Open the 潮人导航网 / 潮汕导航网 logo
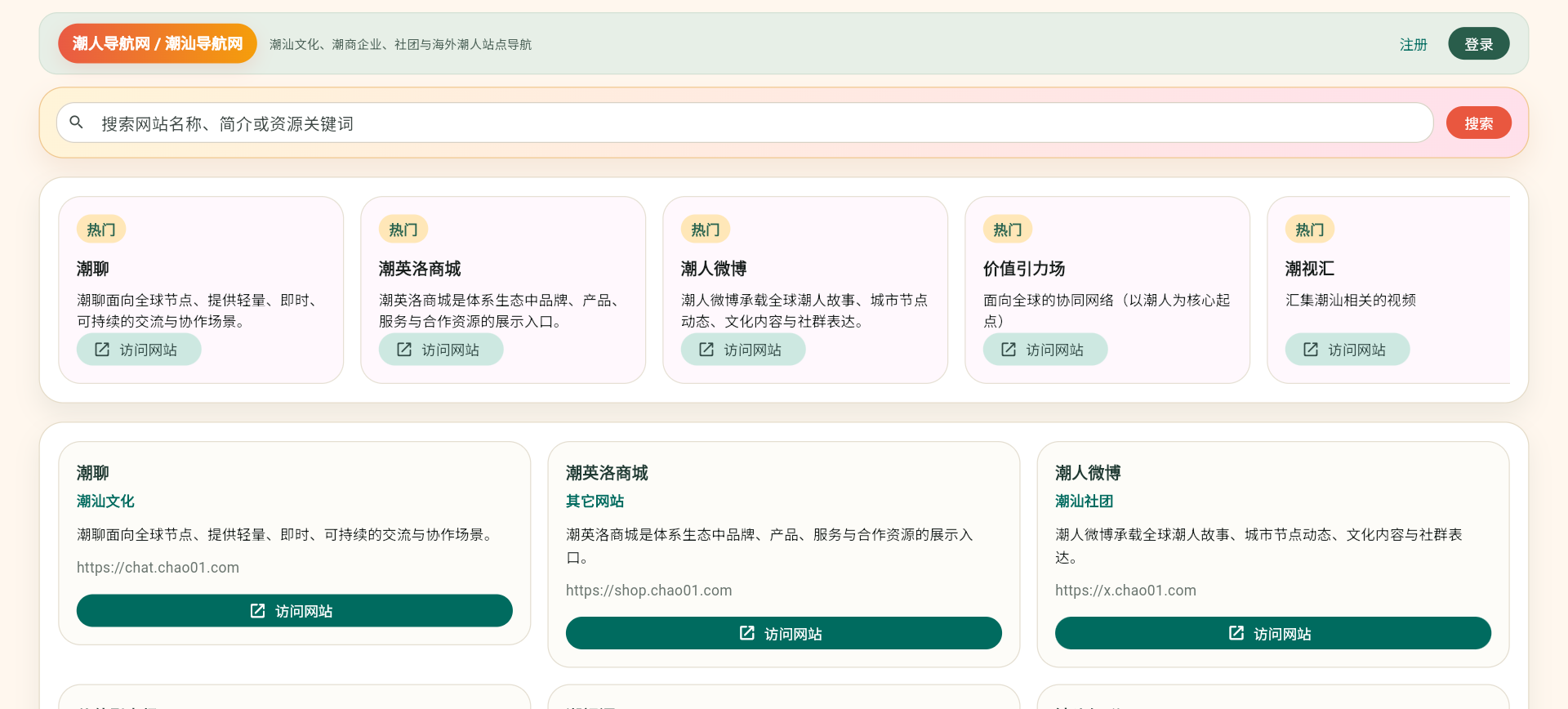 click(158, 43)
